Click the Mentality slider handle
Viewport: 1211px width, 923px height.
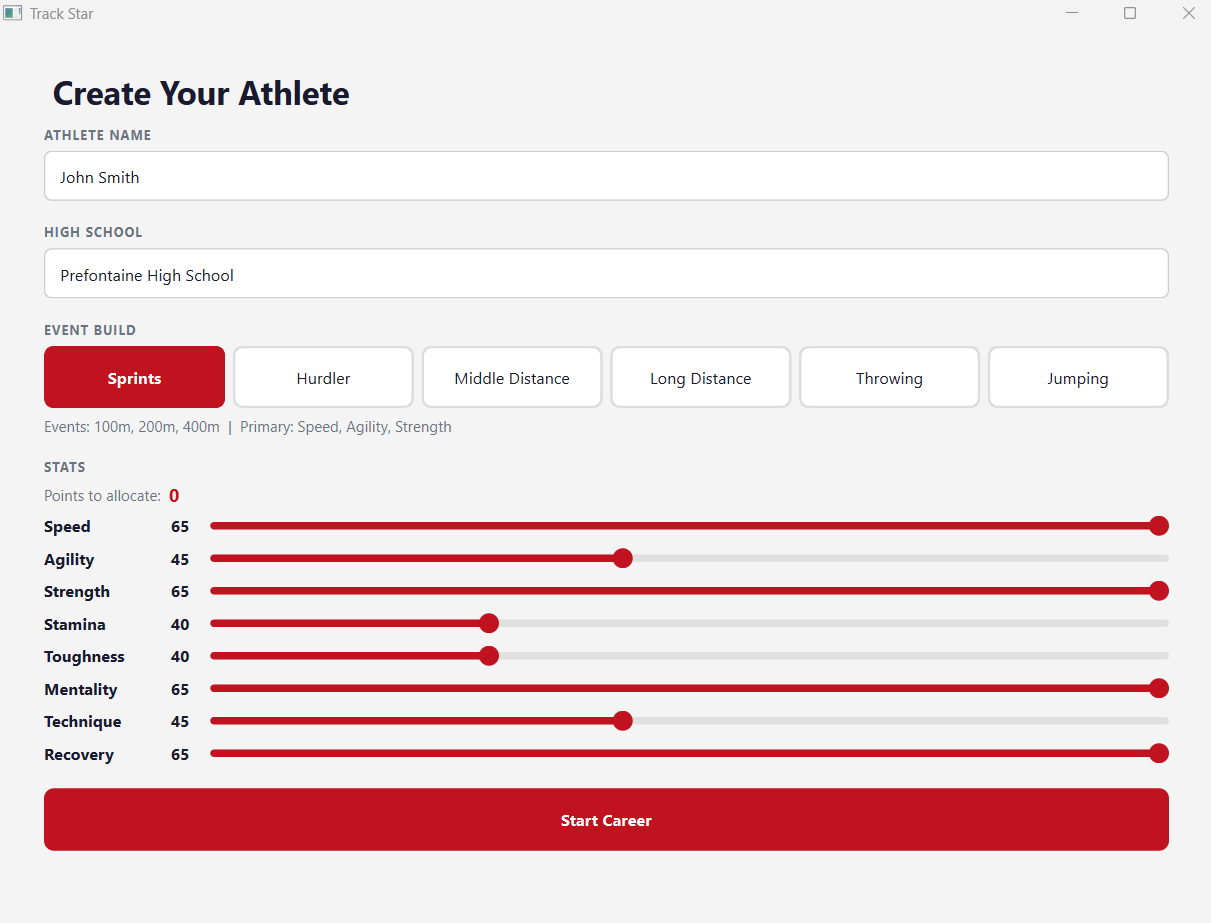(x=1158, y=688)
